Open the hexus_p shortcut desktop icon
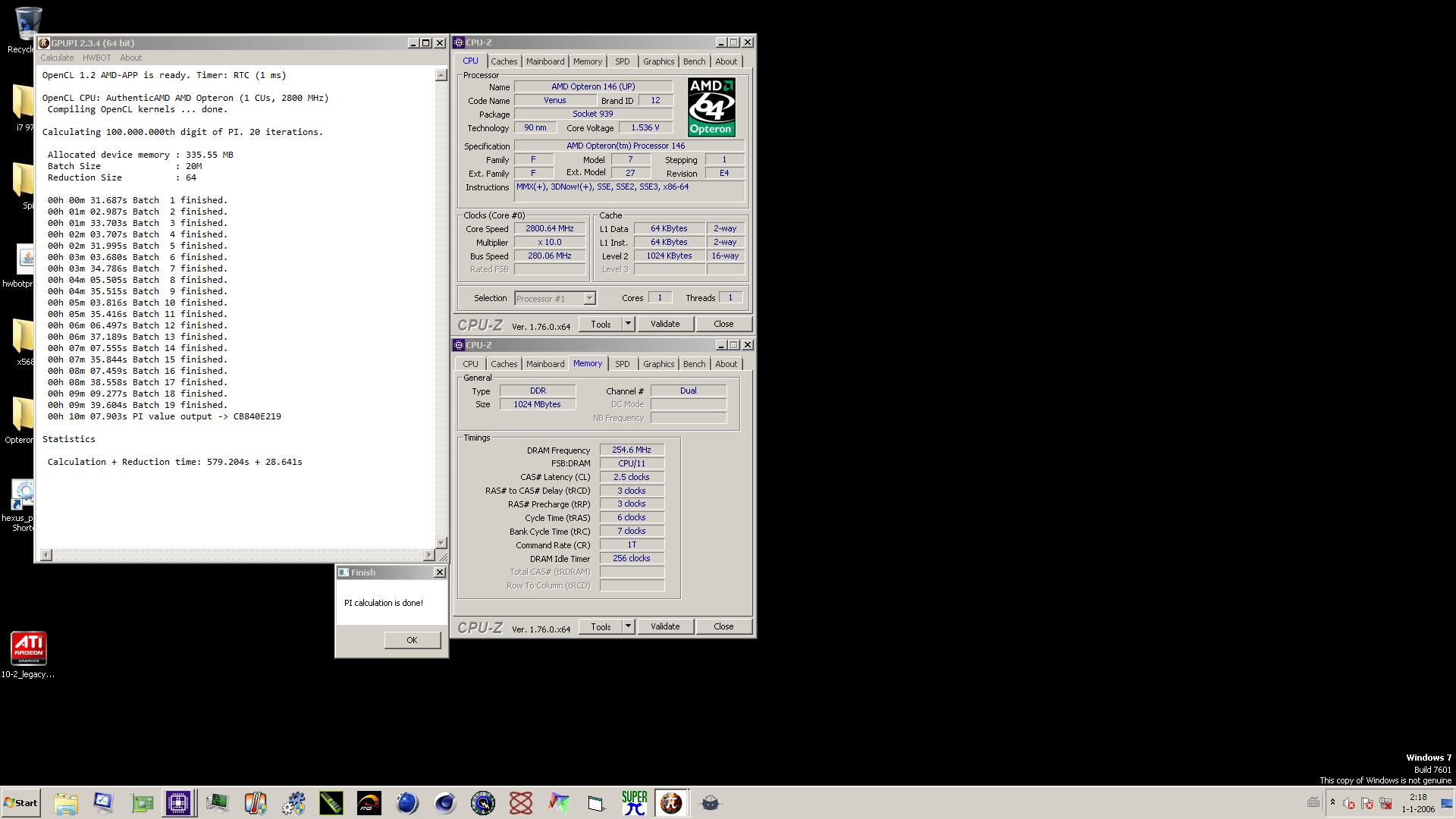The width and height of the screenshot is (1456, 819). pos(23,505)
